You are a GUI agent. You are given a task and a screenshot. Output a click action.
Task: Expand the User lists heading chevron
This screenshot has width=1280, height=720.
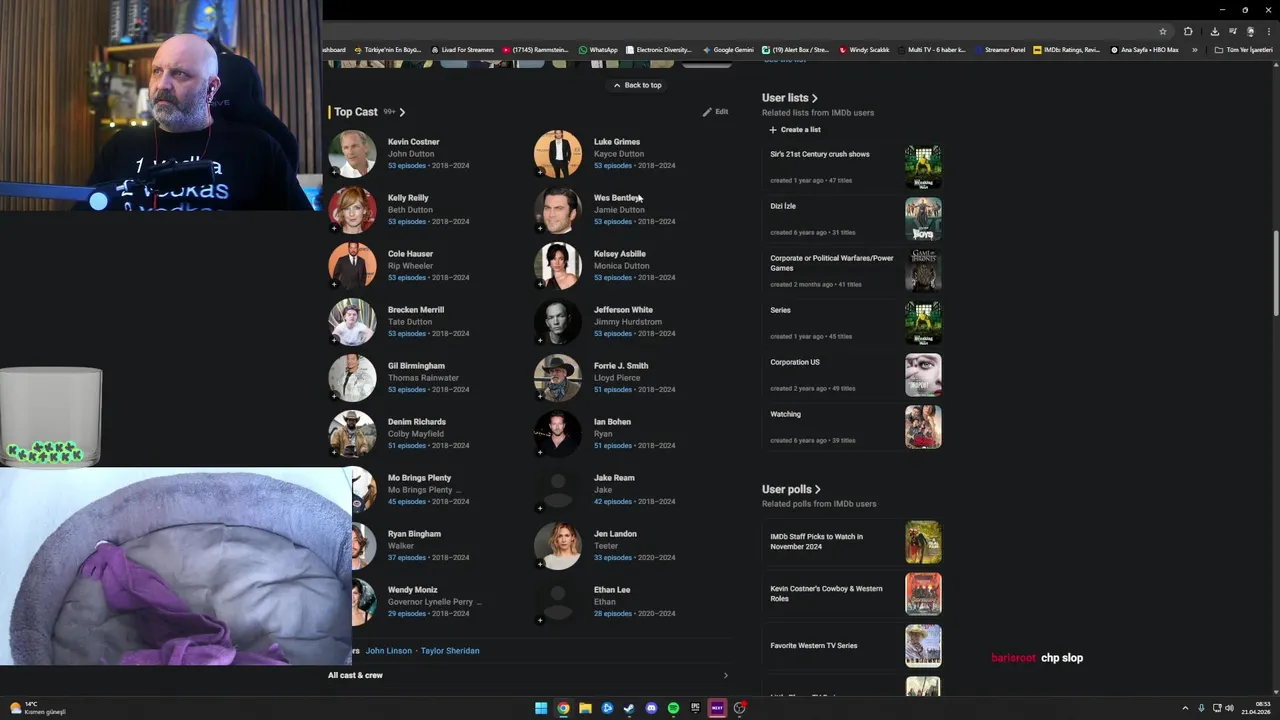[815, 98]
